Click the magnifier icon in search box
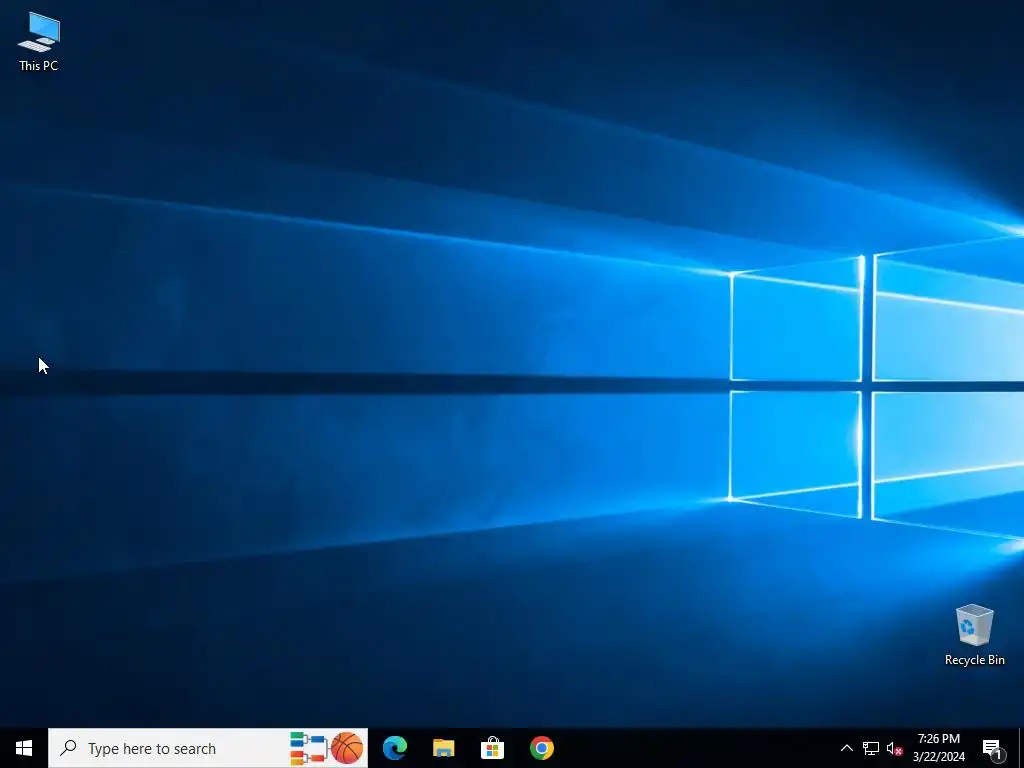The width and height of the screenshot is (1024, 768). (69, 748)
